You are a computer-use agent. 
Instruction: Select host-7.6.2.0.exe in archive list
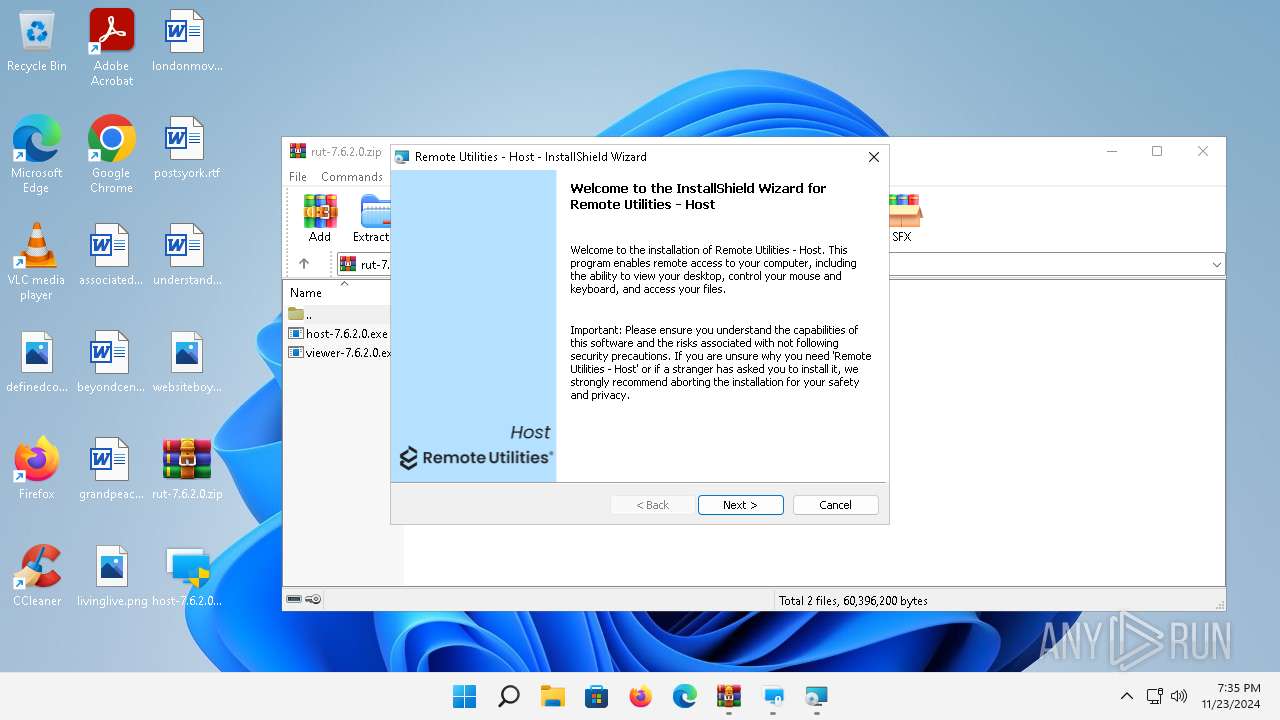click(339, 334)
